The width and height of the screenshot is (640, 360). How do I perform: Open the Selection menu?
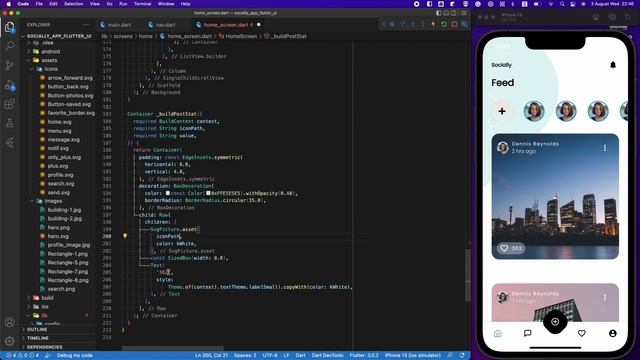[73, 4]
